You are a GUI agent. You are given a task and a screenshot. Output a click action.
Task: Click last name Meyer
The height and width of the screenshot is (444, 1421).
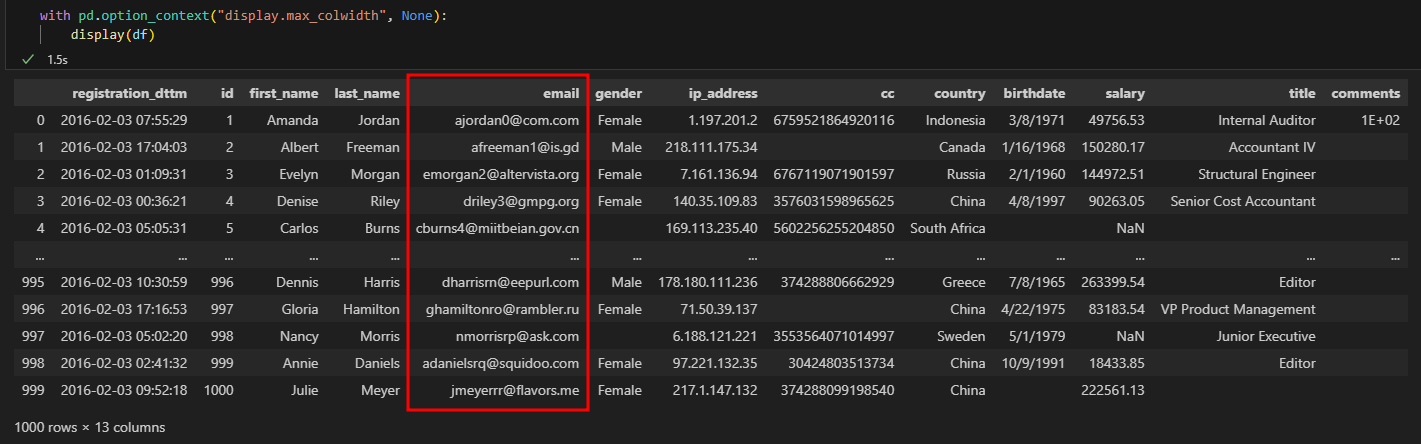click(381, 390)
